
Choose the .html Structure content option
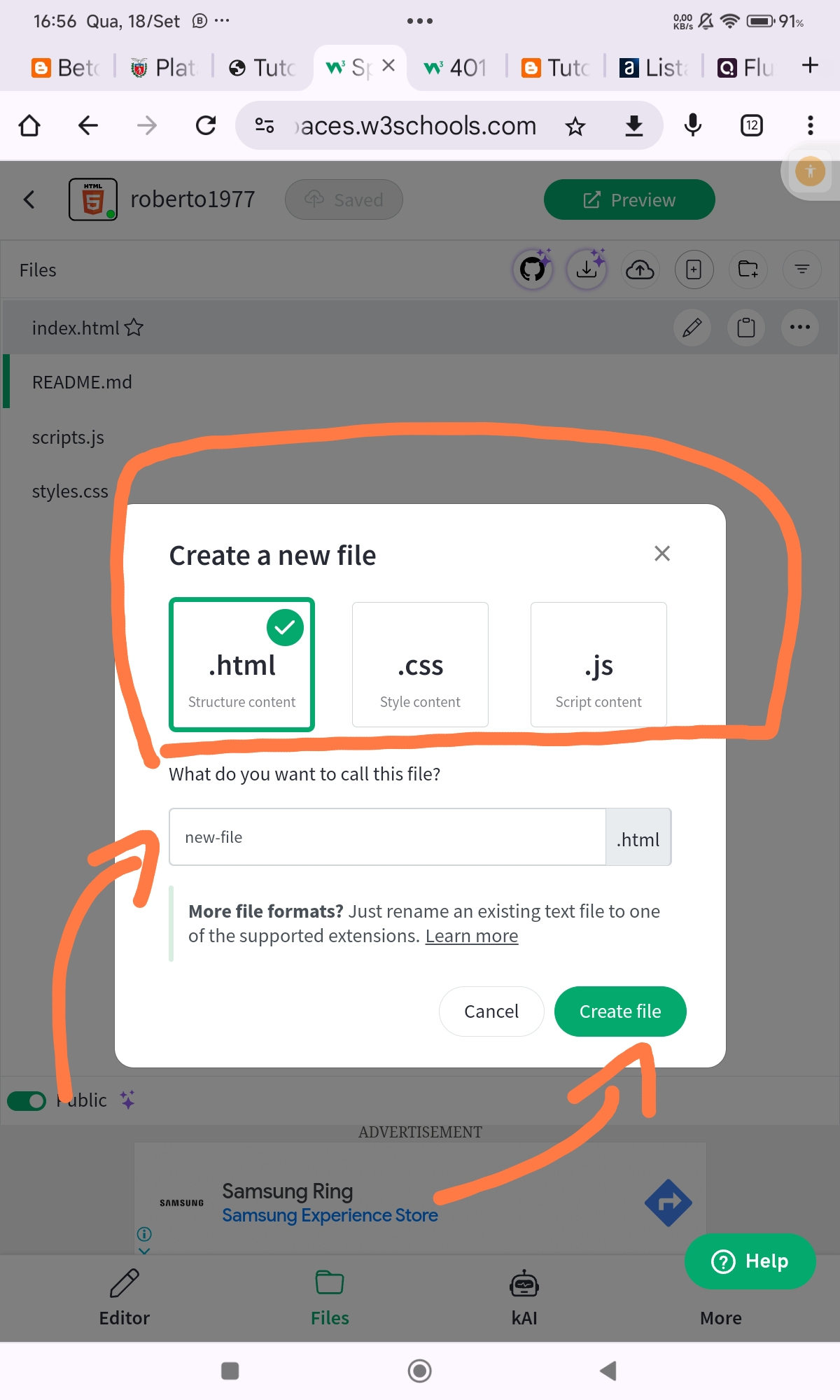coord(242,664)
